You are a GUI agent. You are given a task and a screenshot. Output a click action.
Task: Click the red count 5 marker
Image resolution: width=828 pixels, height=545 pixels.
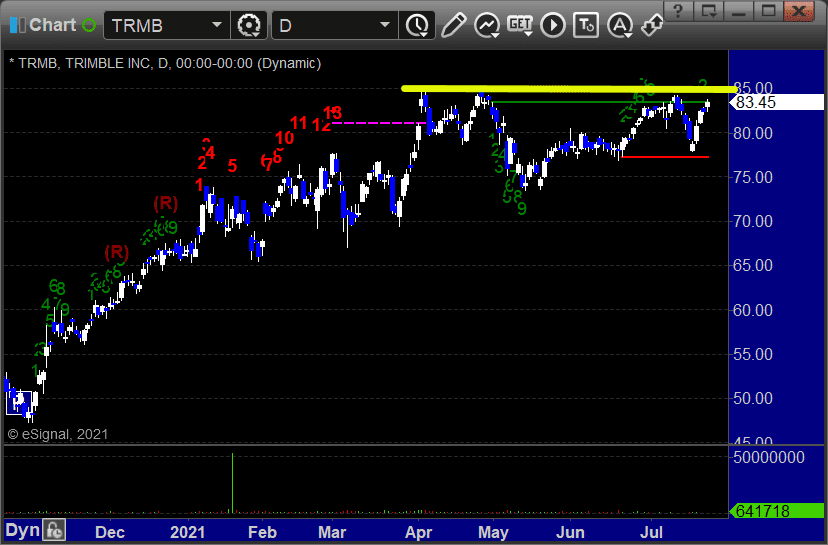pos(232,166)
